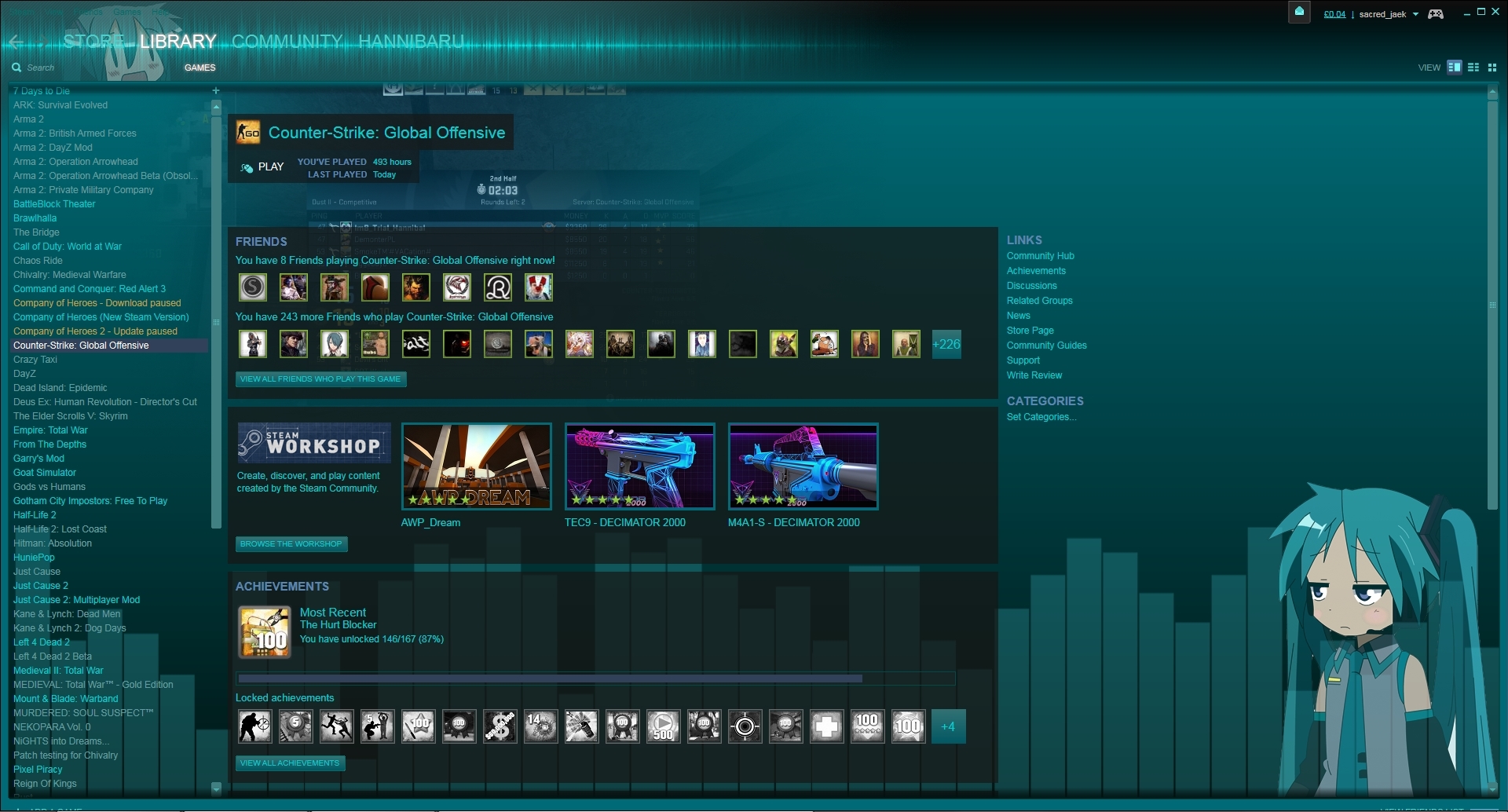Select 'BattleBlock Theater' in the game list
Image resolution: width=1508 pixels, height=812 pixels.
pyautogui.click(x=54, y=204)
